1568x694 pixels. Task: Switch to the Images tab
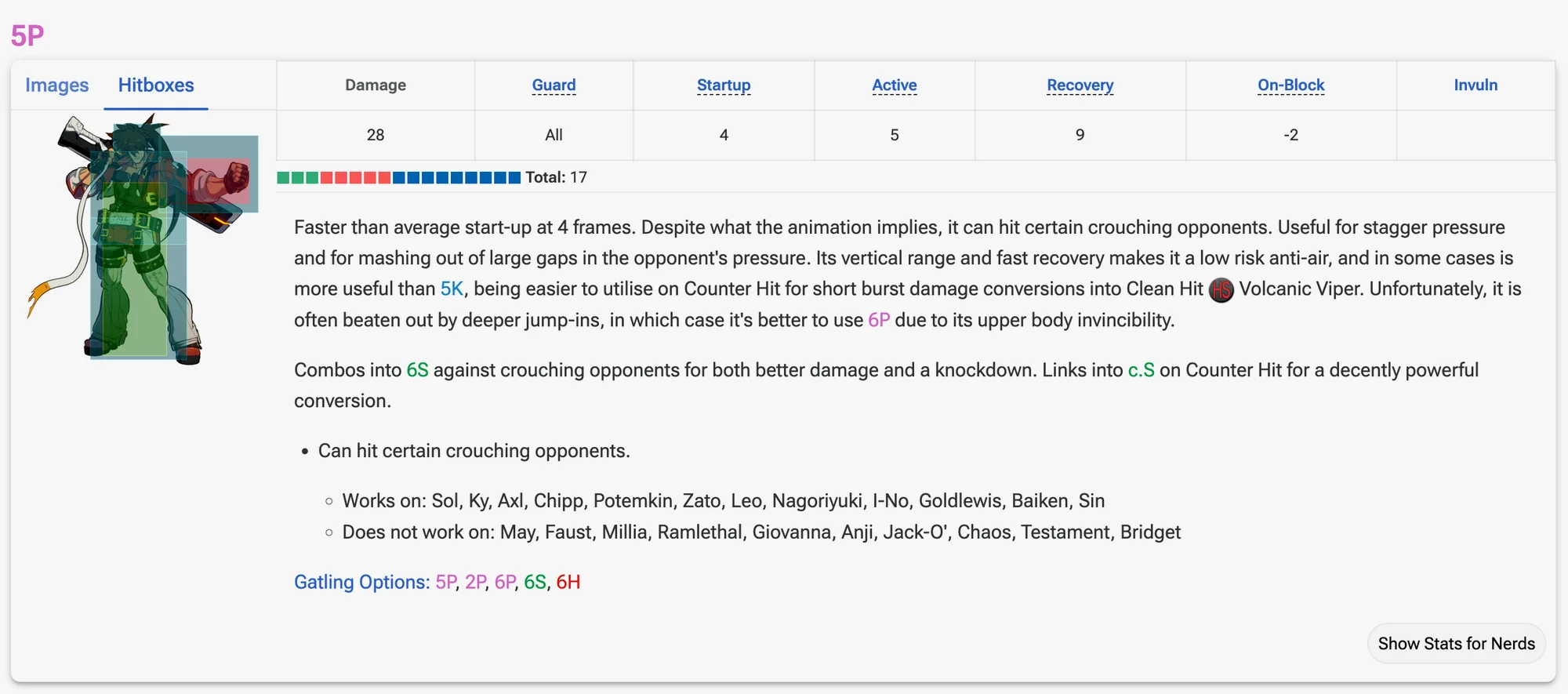click(56, 85)
